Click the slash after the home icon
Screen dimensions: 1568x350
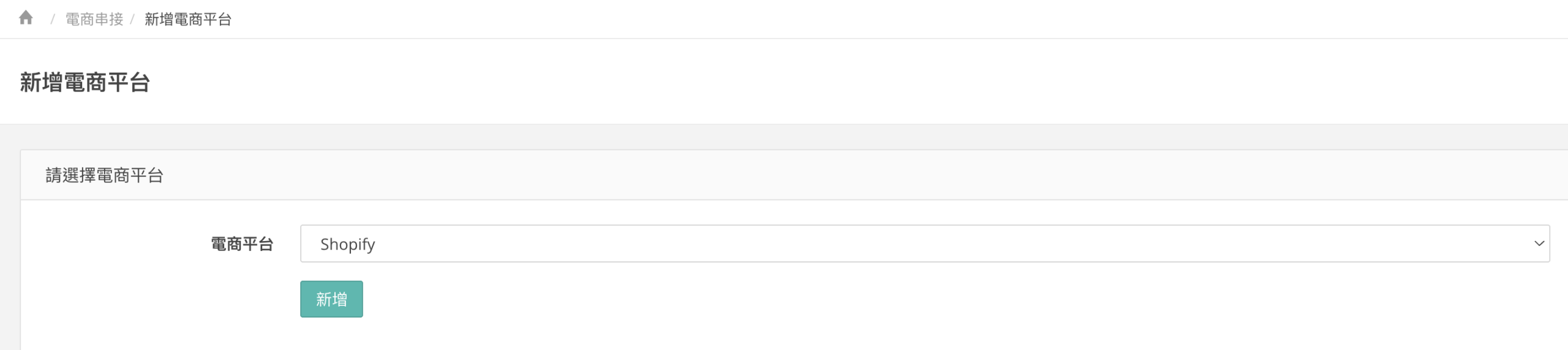coord(53,20)
